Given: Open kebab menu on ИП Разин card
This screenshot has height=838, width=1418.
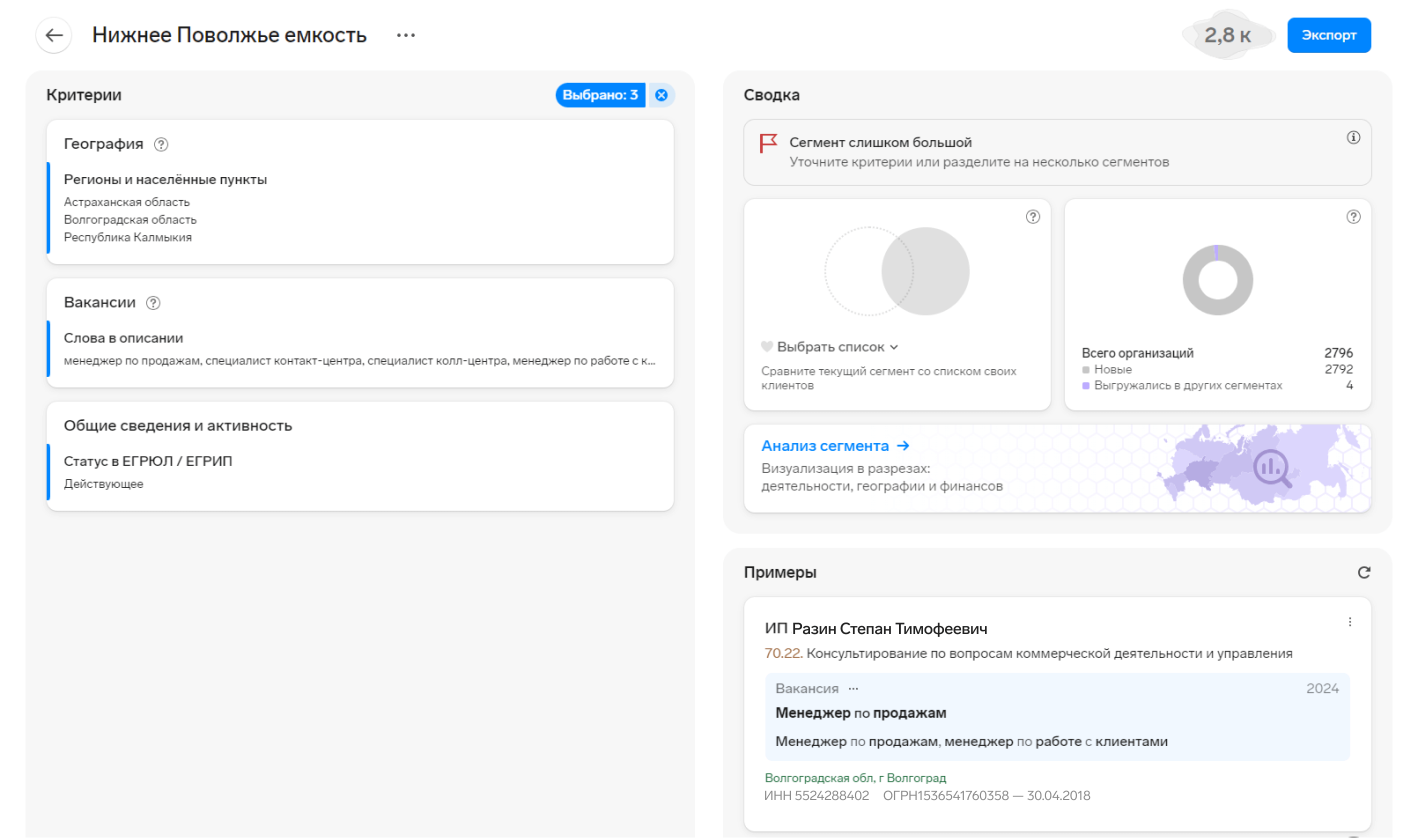Looking at the screenshot, I should pos(1350,622).
